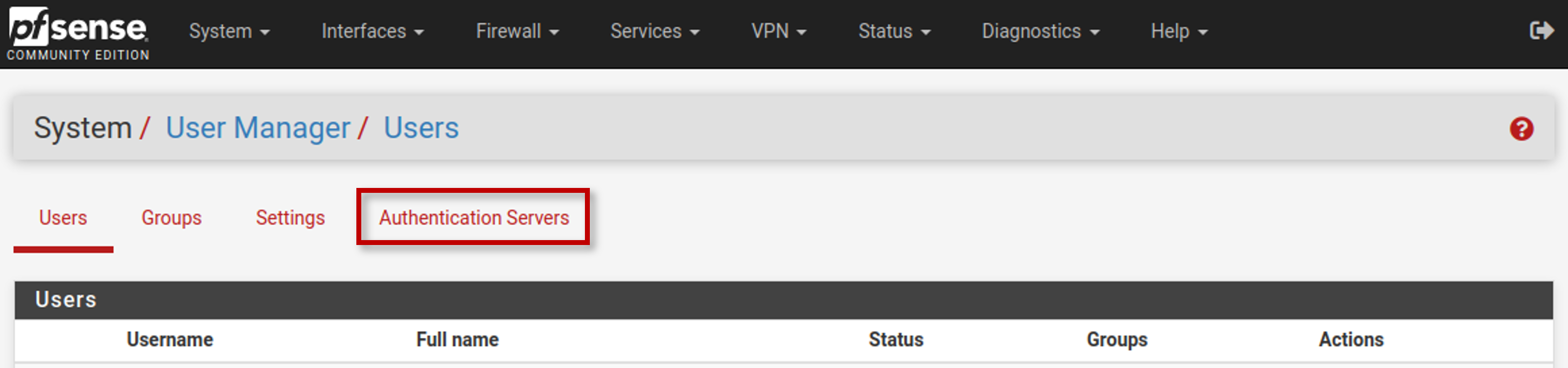This screenshot has width=1568, height=368.
Task: Click the Status column header in table
Action: click(896, 339)
